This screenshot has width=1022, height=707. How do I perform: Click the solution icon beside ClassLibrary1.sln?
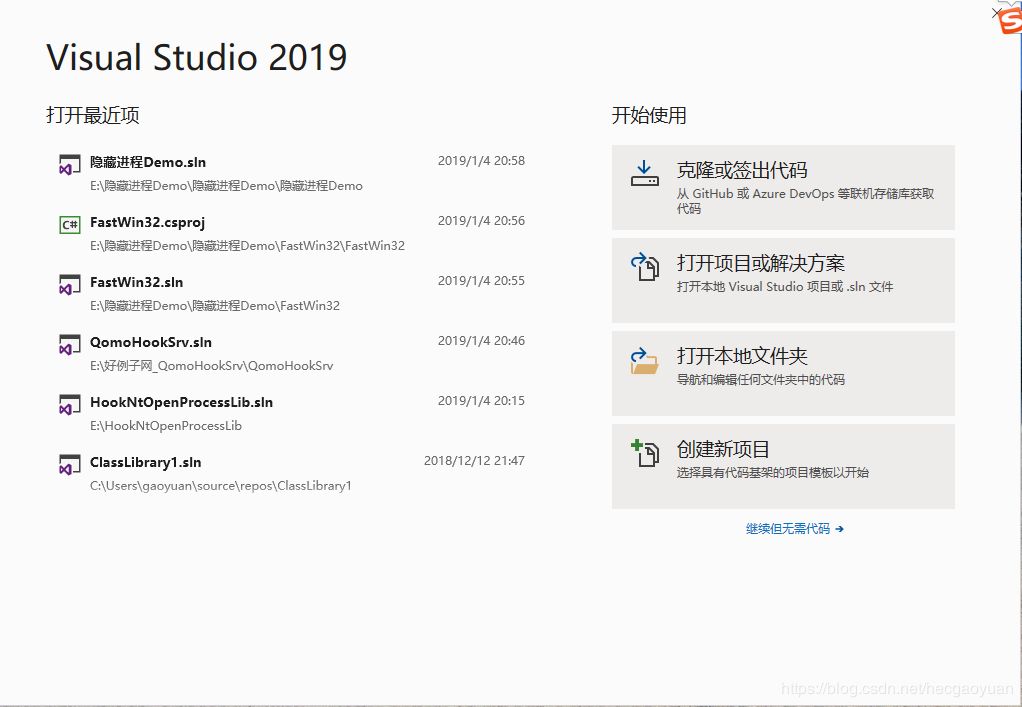[70, 465]
